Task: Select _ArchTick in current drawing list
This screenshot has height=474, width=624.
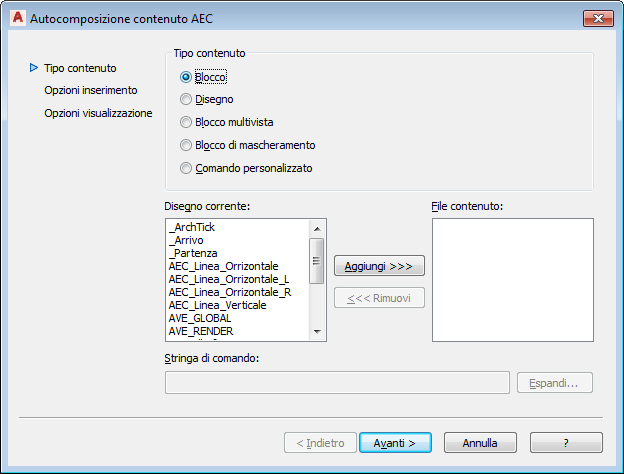Action: point(192,227)
